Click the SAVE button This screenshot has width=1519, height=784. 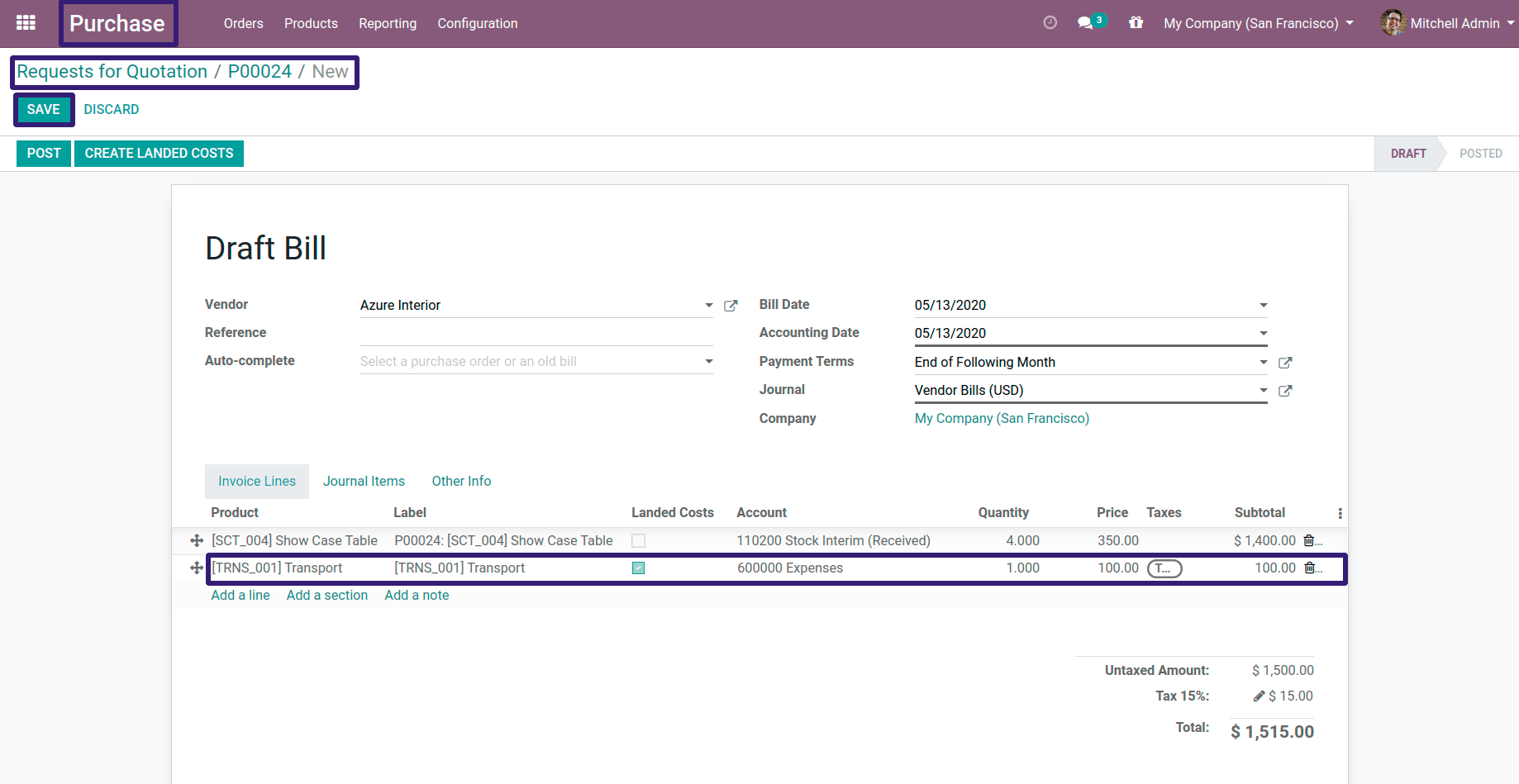(x=44, y=109)
